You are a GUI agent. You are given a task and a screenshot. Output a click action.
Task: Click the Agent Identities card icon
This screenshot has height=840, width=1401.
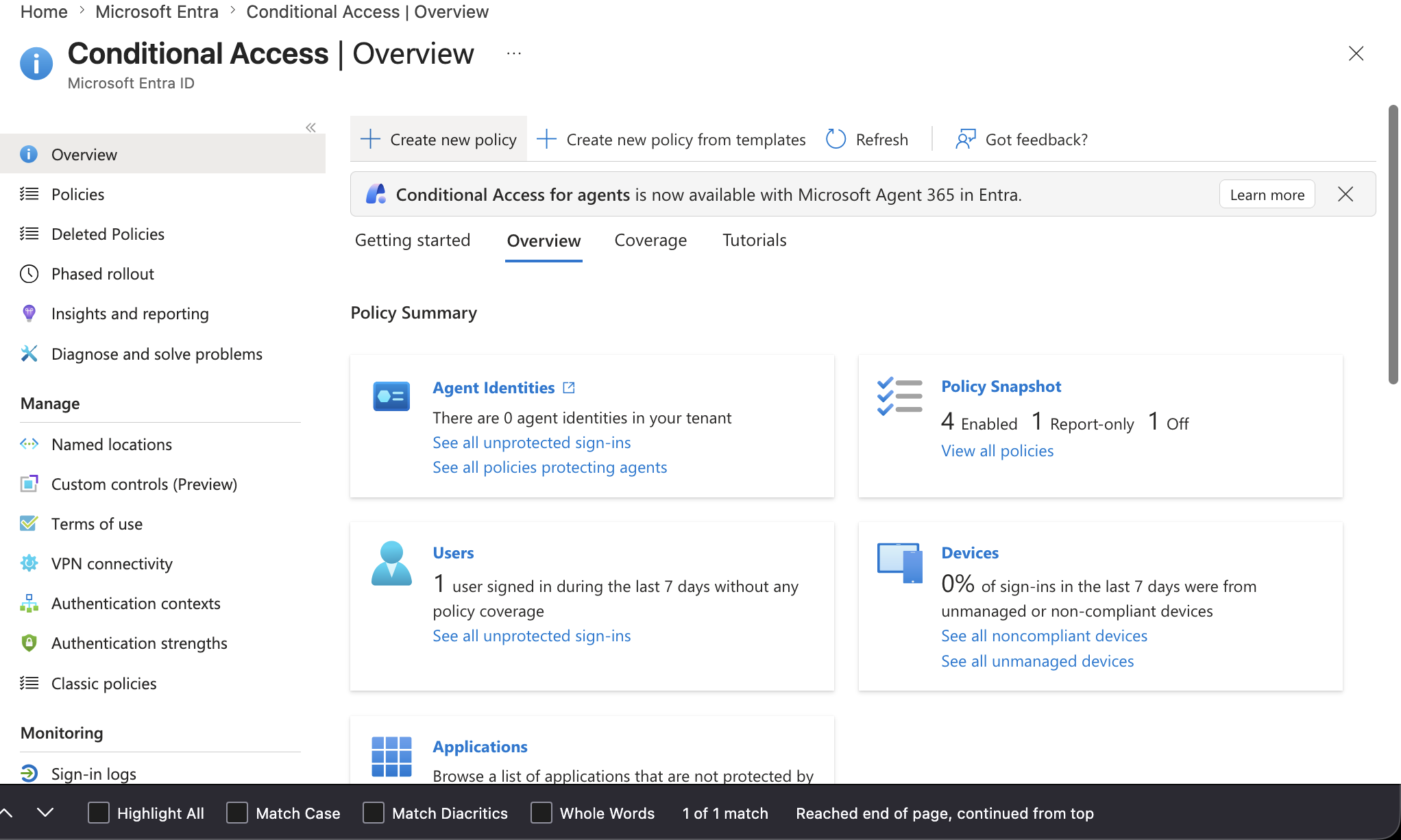[x=391, y=396]
